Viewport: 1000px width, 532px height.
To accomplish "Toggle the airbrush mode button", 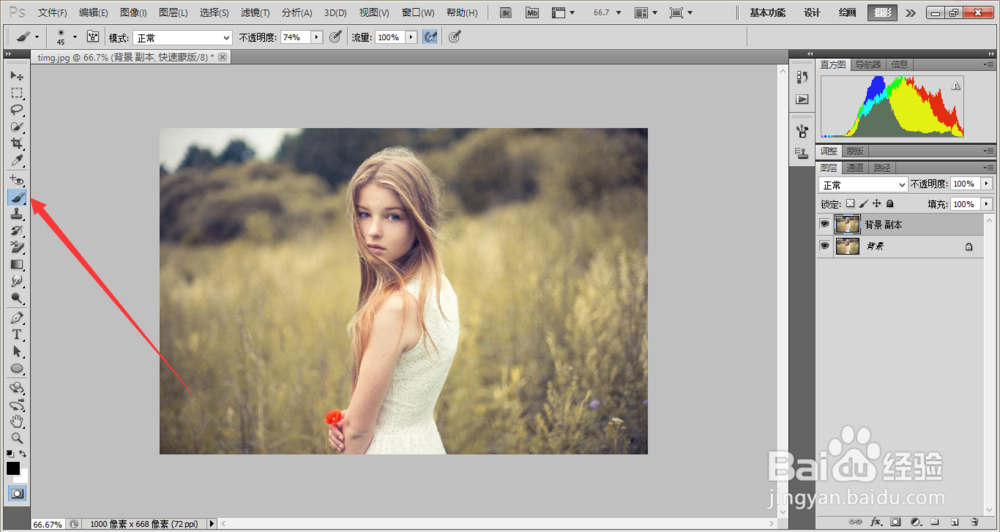I will 430,38.
